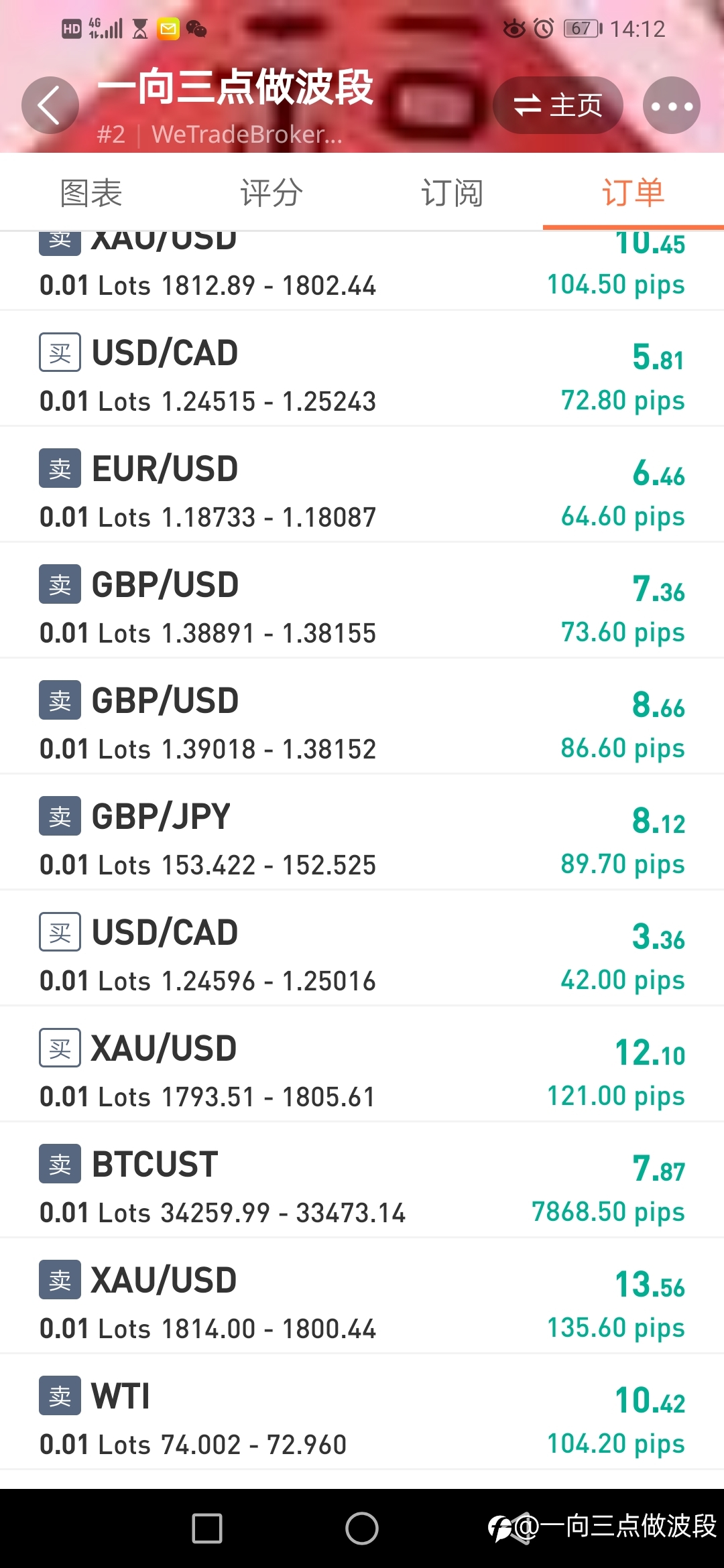The height and width of the screenshot is (1568, 724).
Task: Switch to the 图表 tab
Action: pyautogui.click(x=91, y=193)
